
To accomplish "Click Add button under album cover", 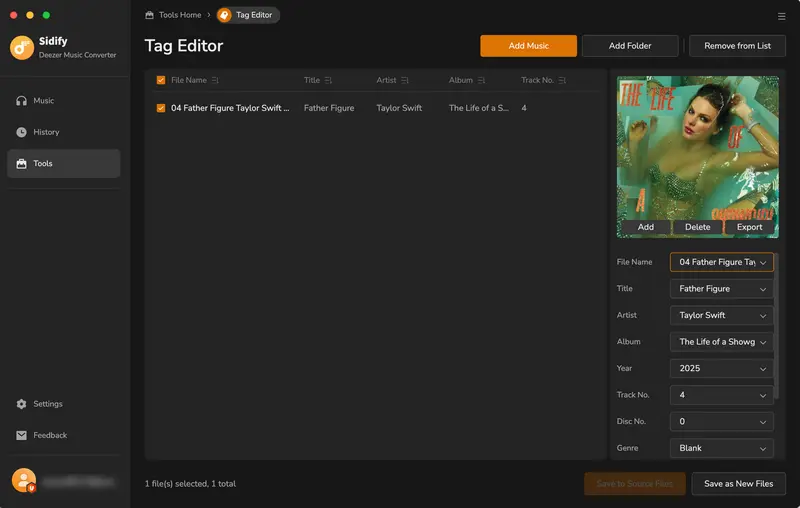I will point(645,227).
